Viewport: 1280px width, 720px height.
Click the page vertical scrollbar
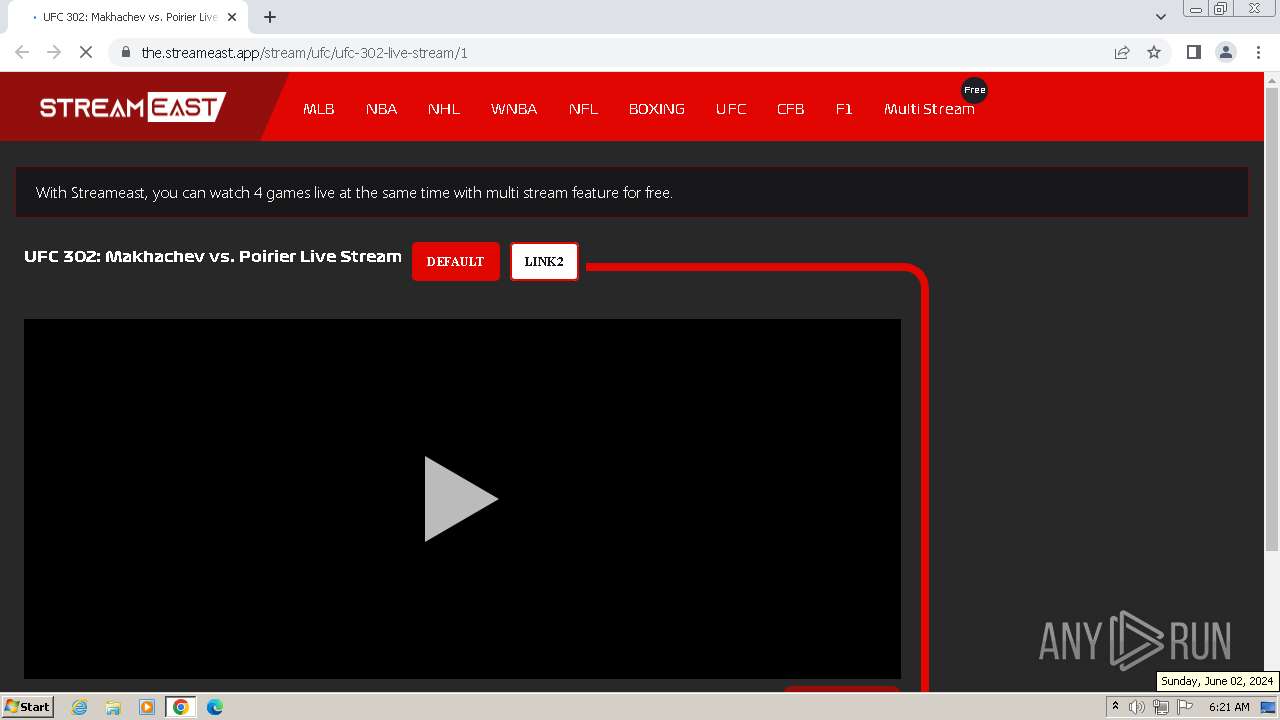pyautogui.click(x=1272, y=320)
